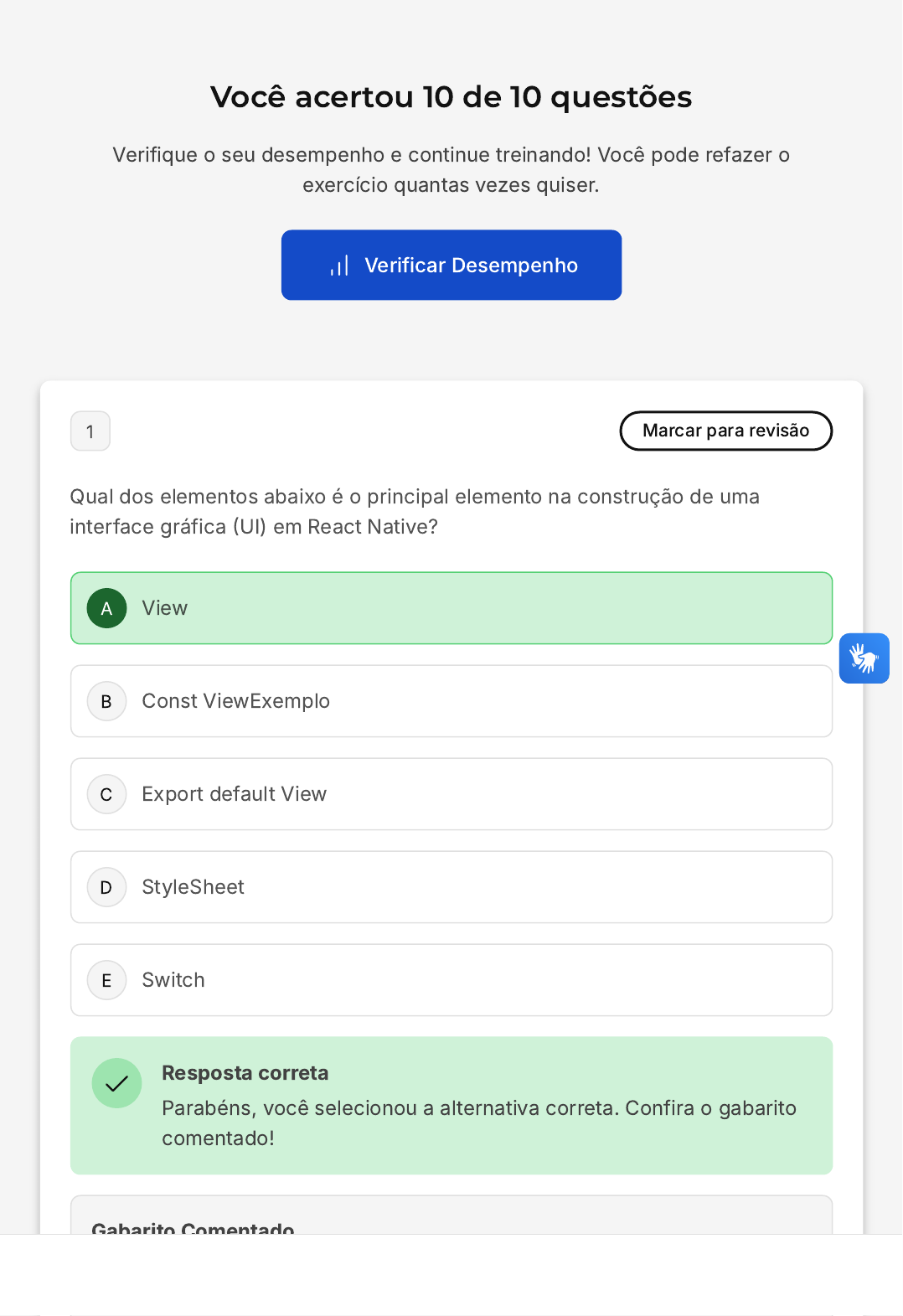Image resolution: width=903 pixels, height=1316 pixels.
Task: Choose the "Export default View" answer text
Action: pyautogui.click(x=234, y=794)
